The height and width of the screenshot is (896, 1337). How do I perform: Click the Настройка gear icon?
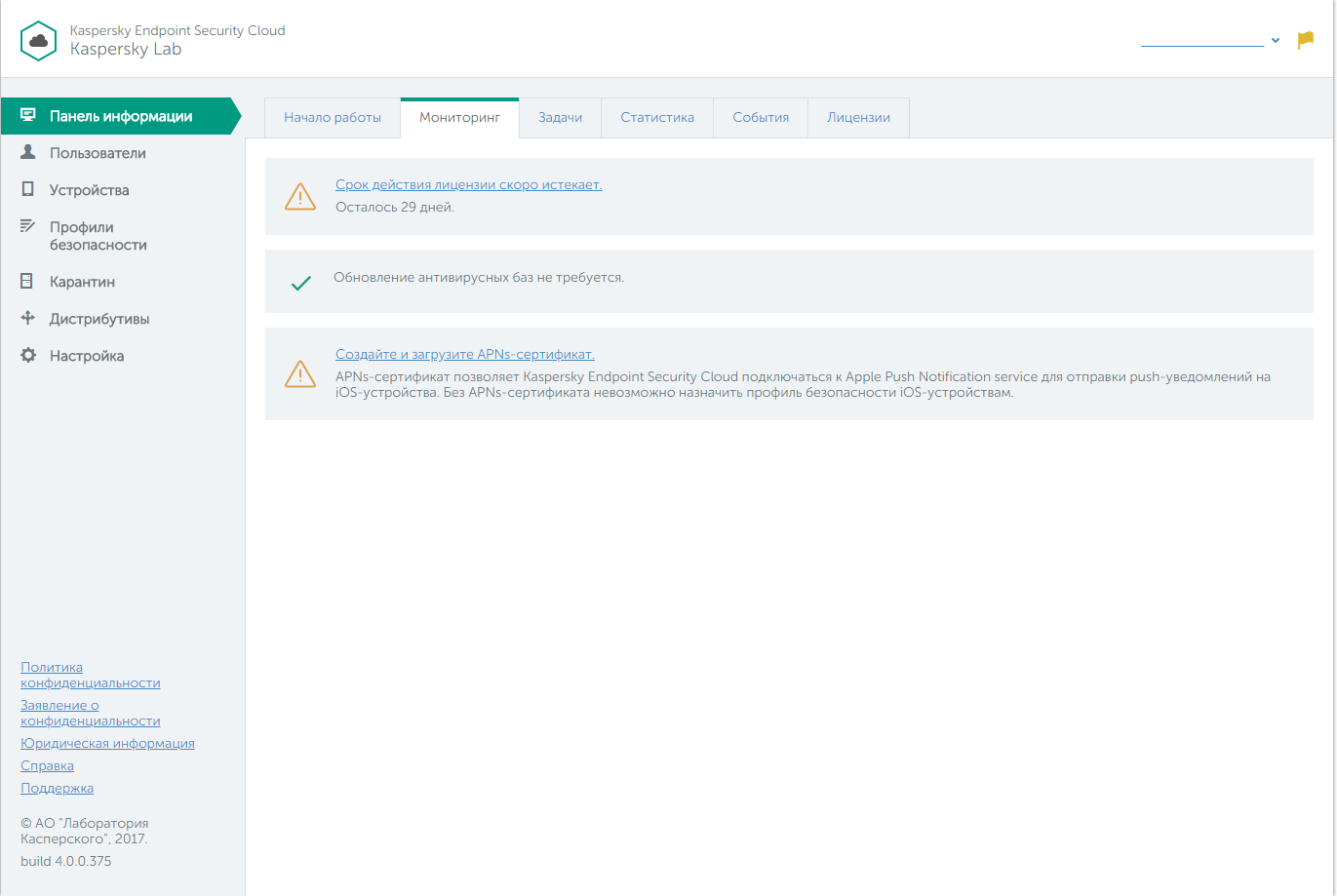click(x=28, y=355)
